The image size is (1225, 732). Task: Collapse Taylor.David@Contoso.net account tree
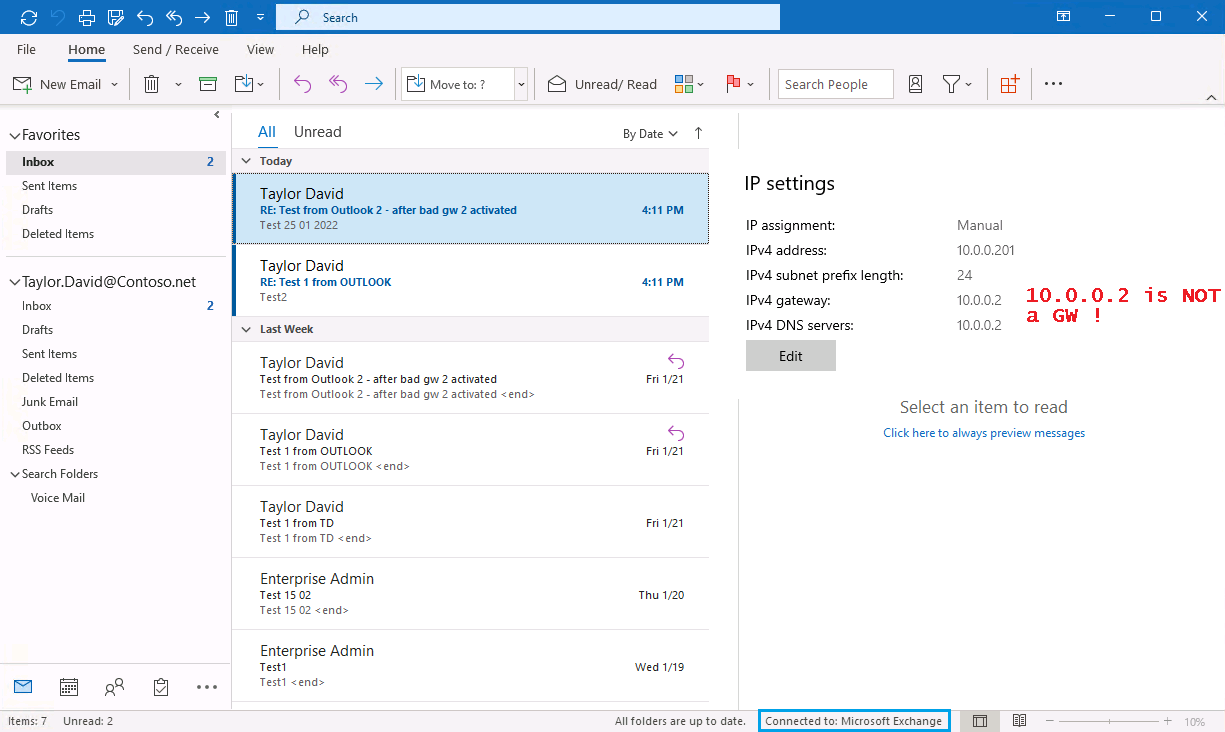pyautogui.click(x=14, y=282)
